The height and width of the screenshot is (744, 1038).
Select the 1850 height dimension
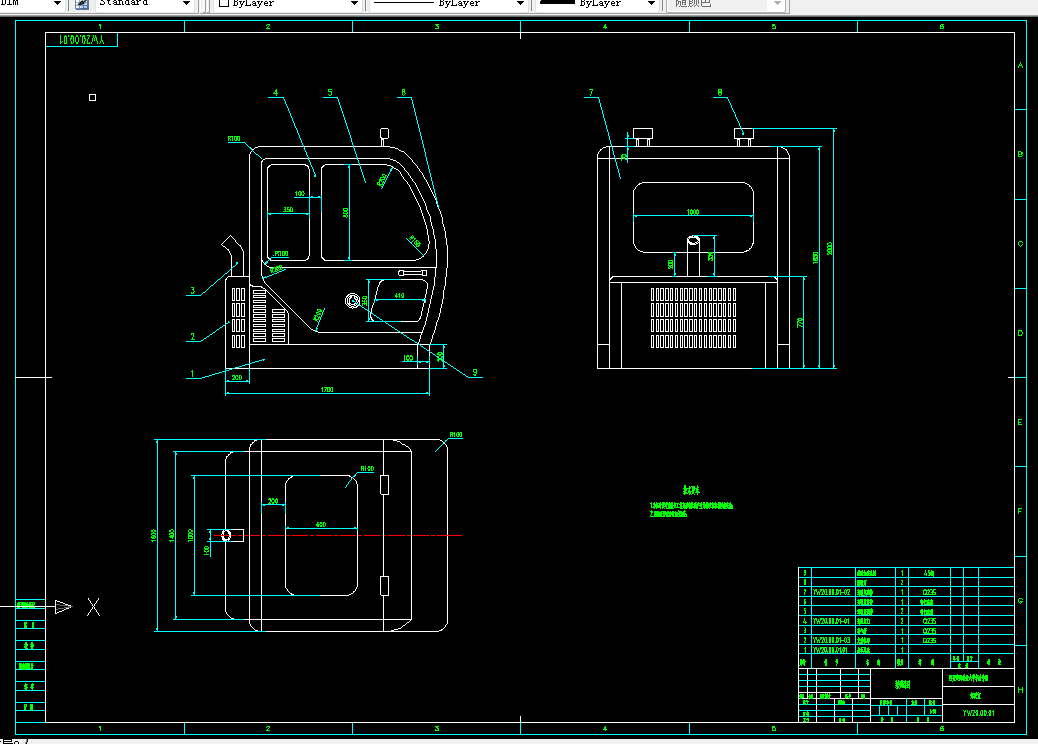pos(815,257)
